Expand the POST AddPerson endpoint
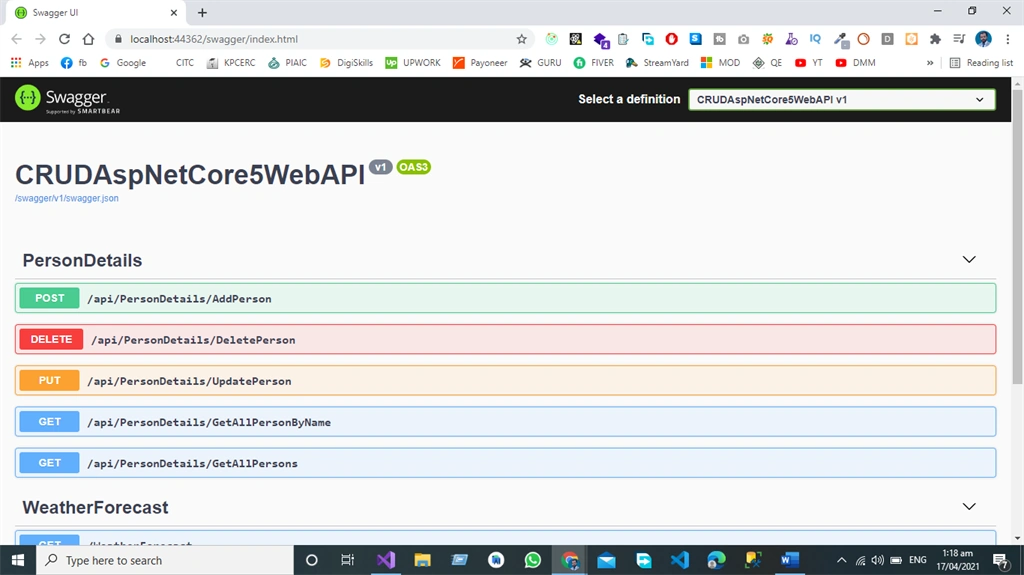 (505, 298)
